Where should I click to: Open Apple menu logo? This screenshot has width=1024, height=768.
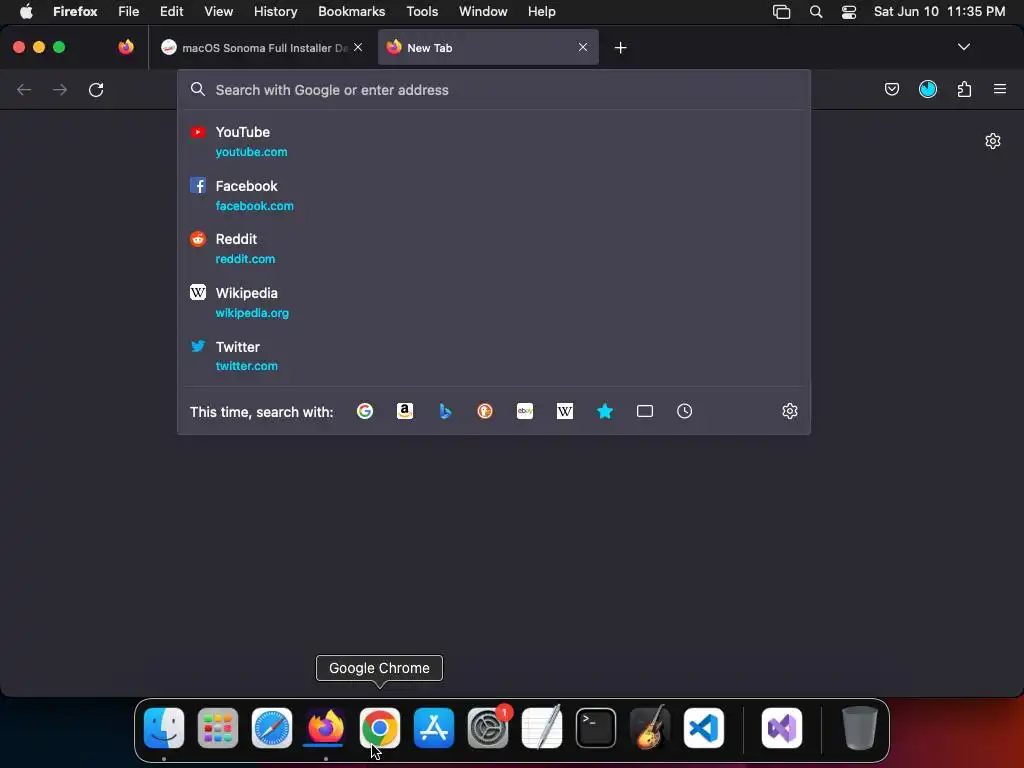pyautogui.click(x=26, y=11)
